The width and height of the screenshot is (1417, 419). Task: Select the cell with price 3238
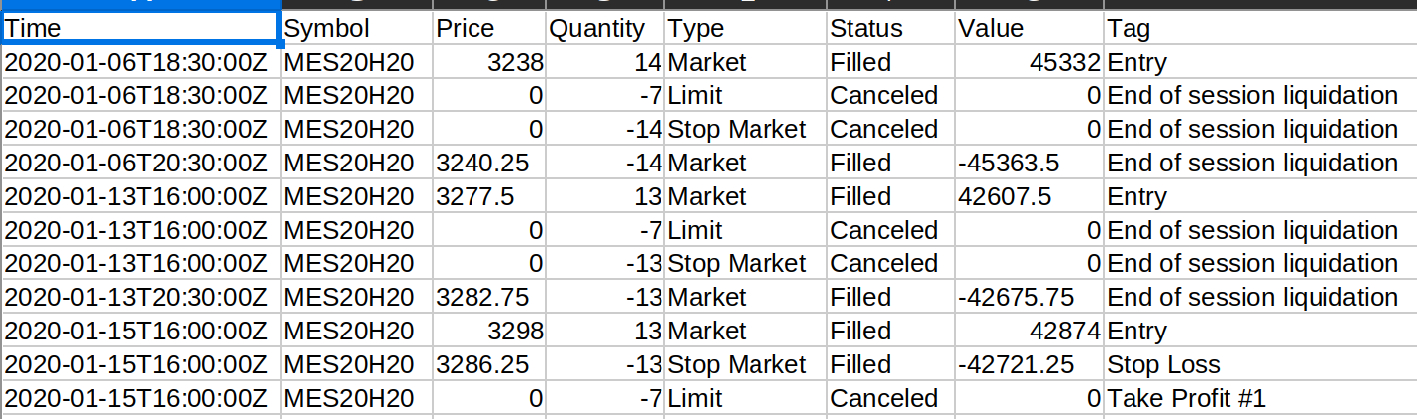pos(489,63)
